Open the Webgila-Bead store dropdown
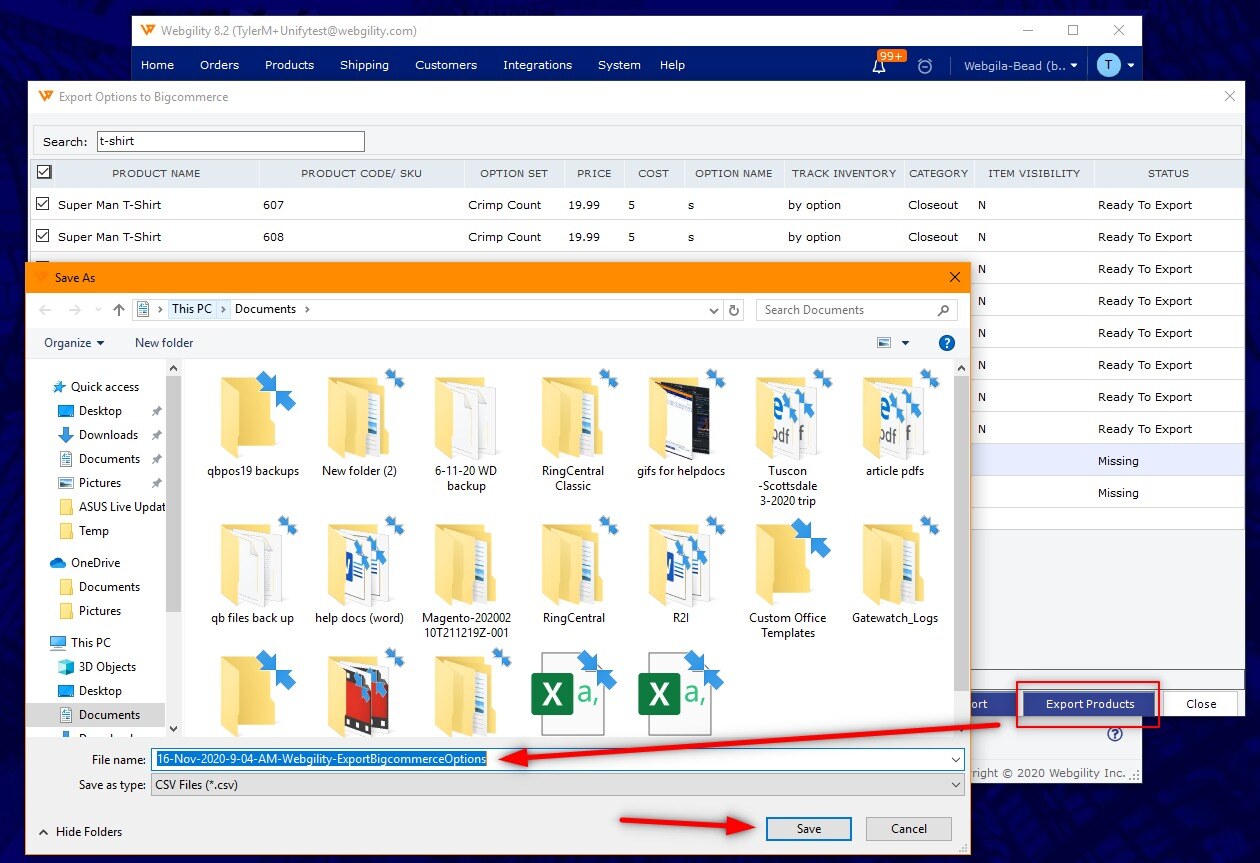Image resolution: width=1260 pixels, height=863 pixels. [x=1020, y=66]
